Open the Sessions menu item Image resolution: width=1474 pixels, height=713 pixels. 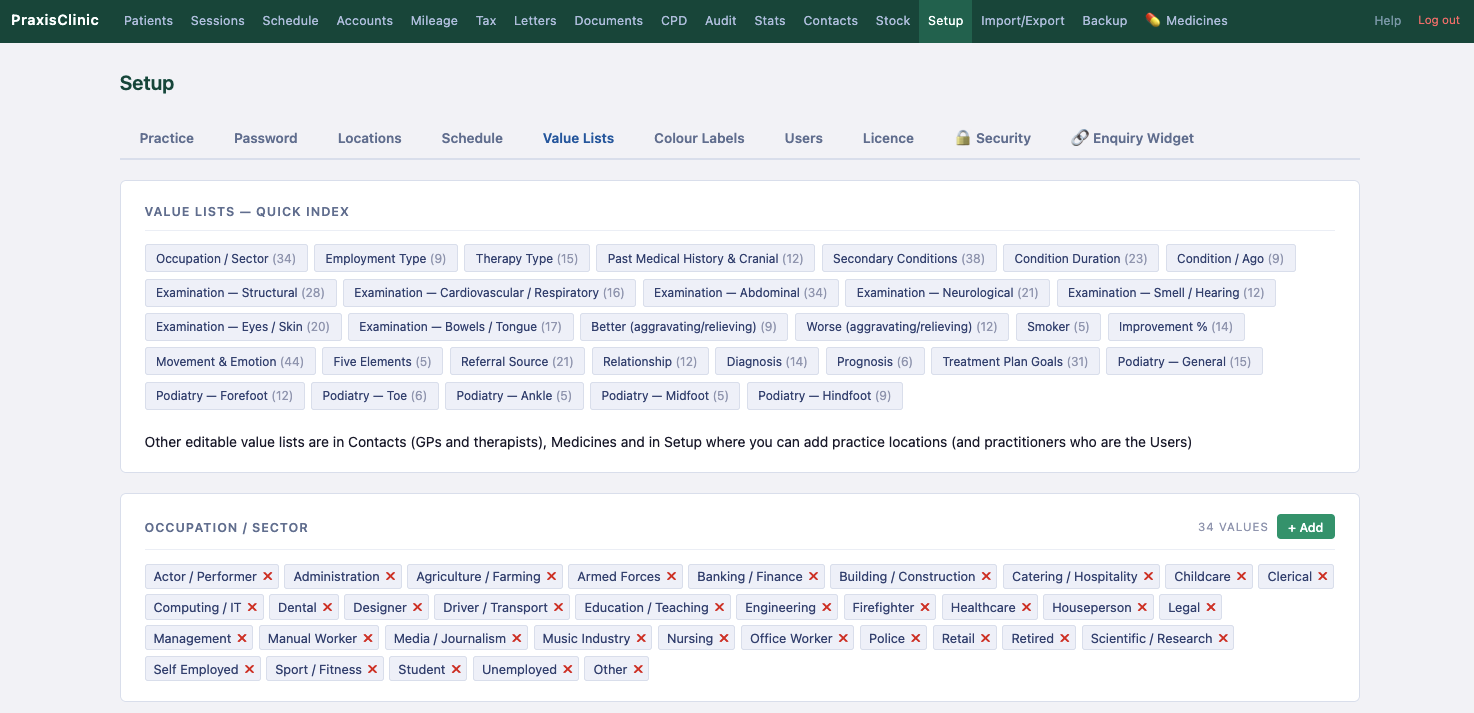coord(217,20)
